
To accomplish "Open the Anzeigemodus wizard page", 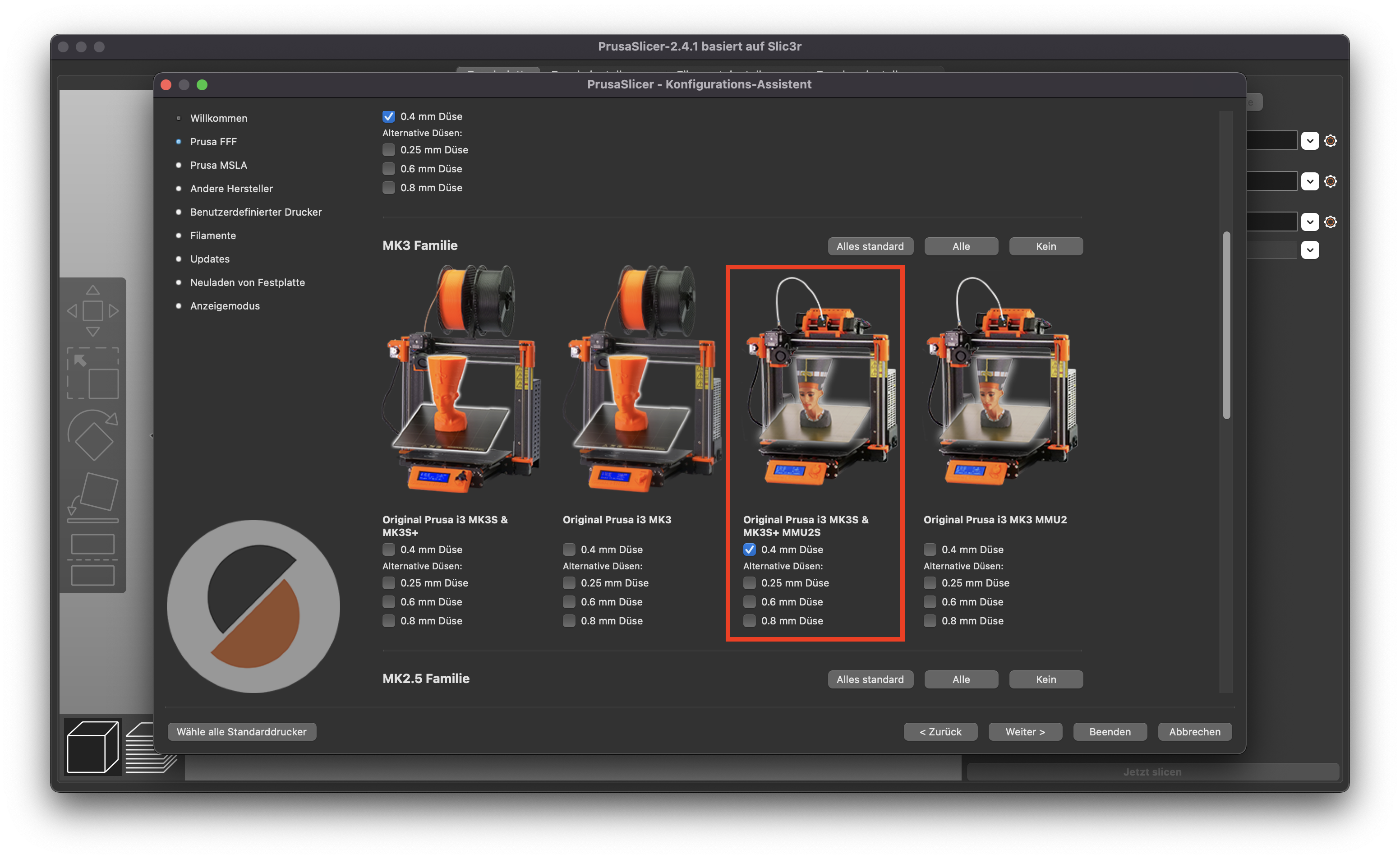I will [225, 306].
